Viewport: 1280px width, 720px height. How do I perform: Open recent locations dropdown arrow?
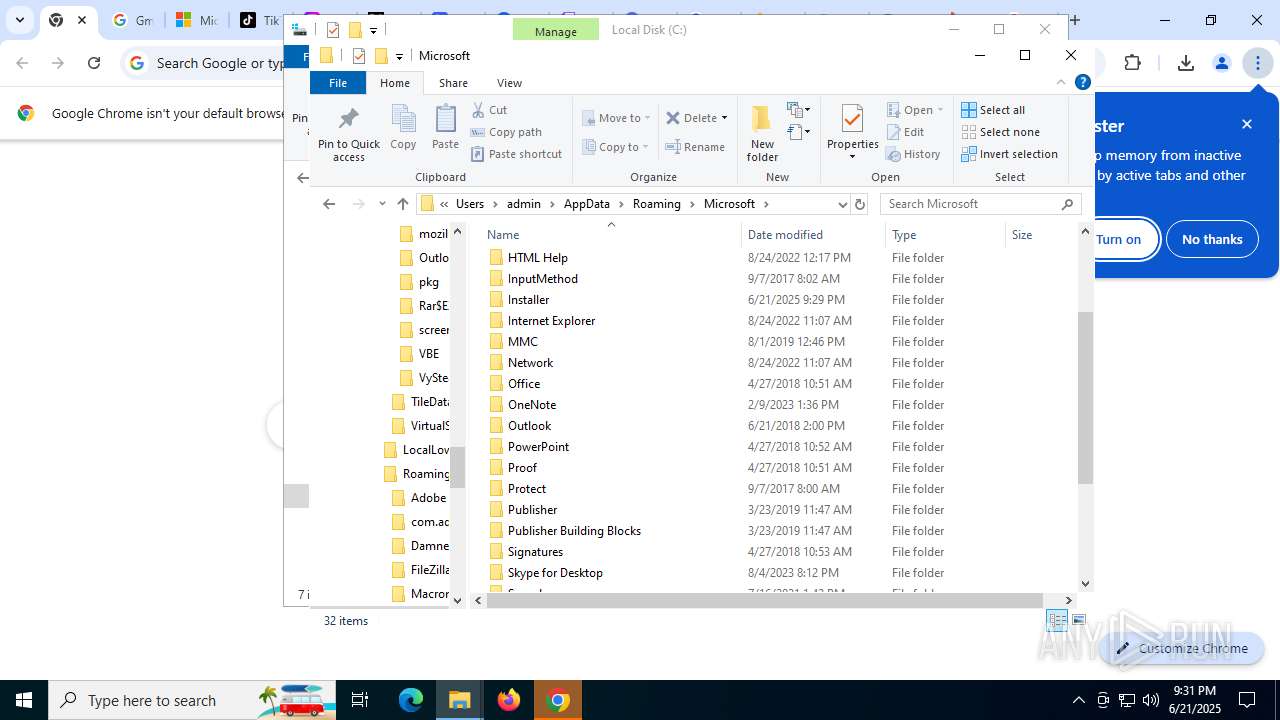coord(382,204)
